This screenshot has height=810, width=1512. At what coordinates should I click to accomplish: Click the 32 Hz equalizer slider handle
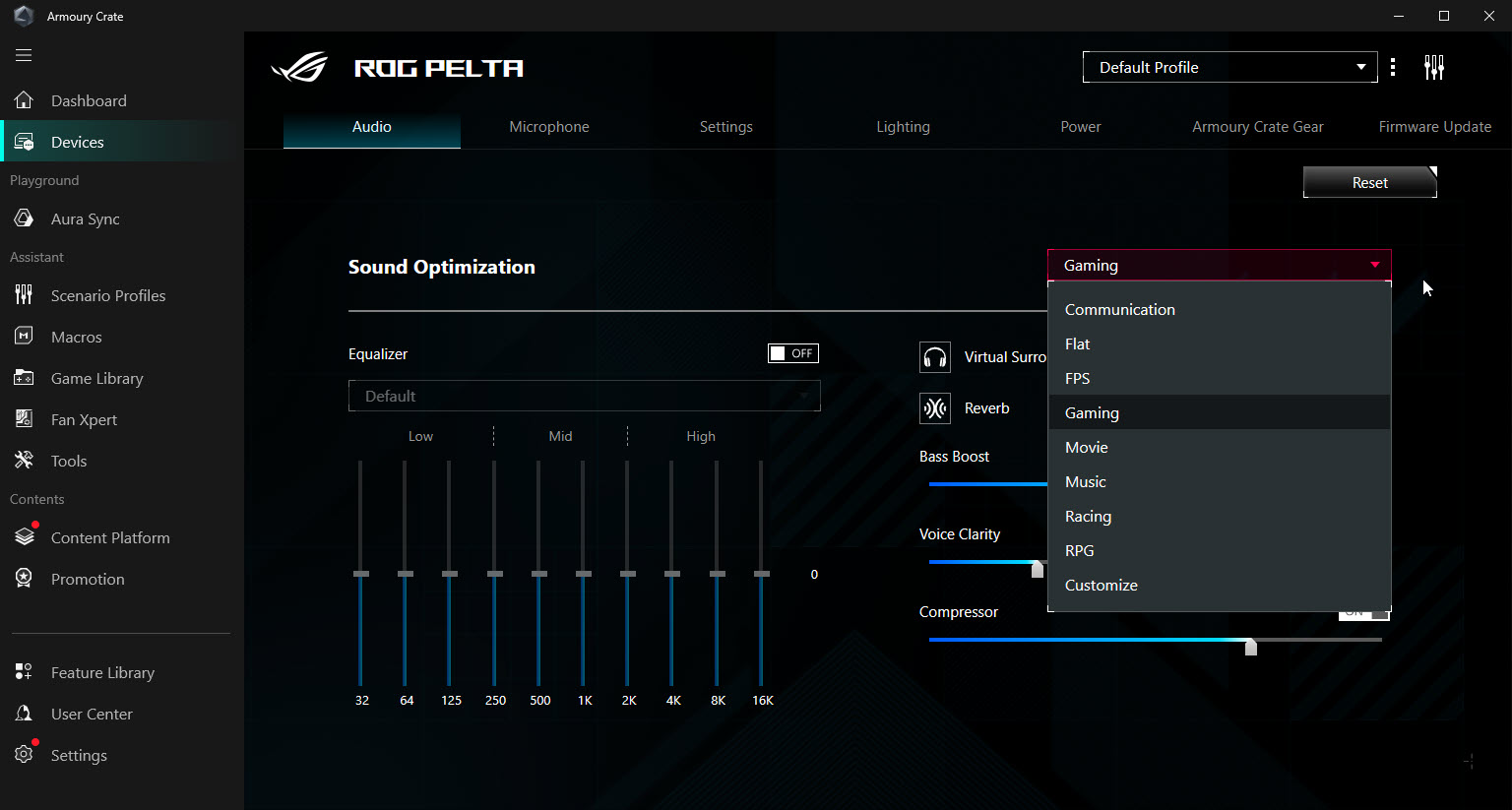[361, 574]
